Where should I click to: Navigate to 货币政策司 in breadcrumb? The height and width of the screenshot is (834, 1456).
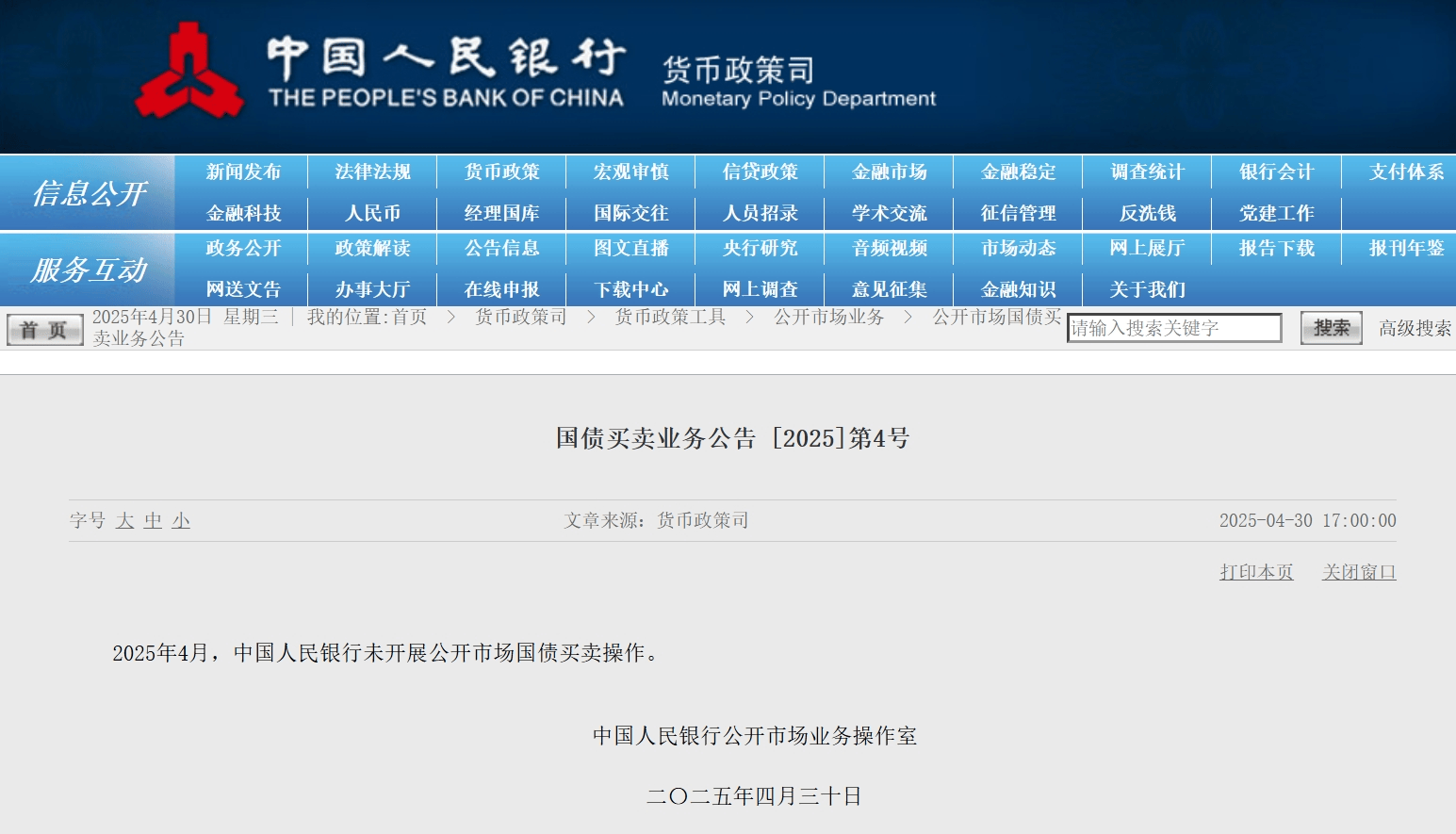[520, 317]
